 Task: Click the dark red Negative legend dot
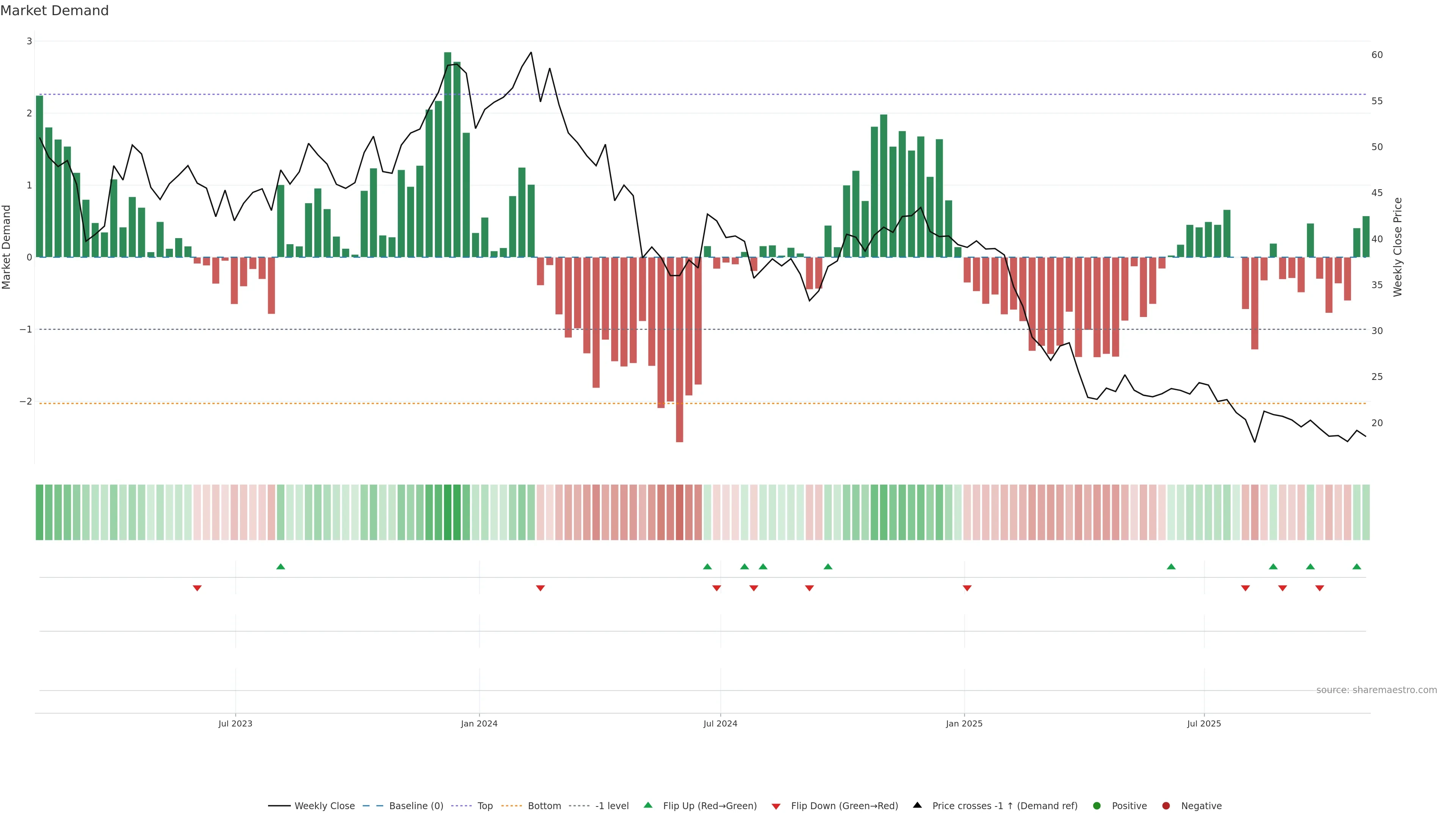pos(1166,805)
